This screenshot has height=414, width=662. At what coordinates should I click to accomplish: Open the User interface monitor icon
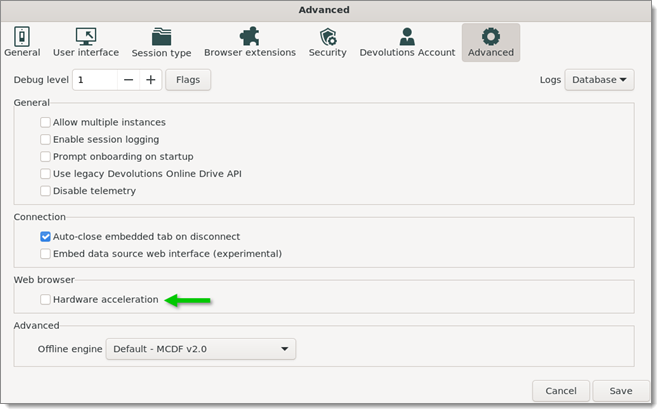coord(86,36)
